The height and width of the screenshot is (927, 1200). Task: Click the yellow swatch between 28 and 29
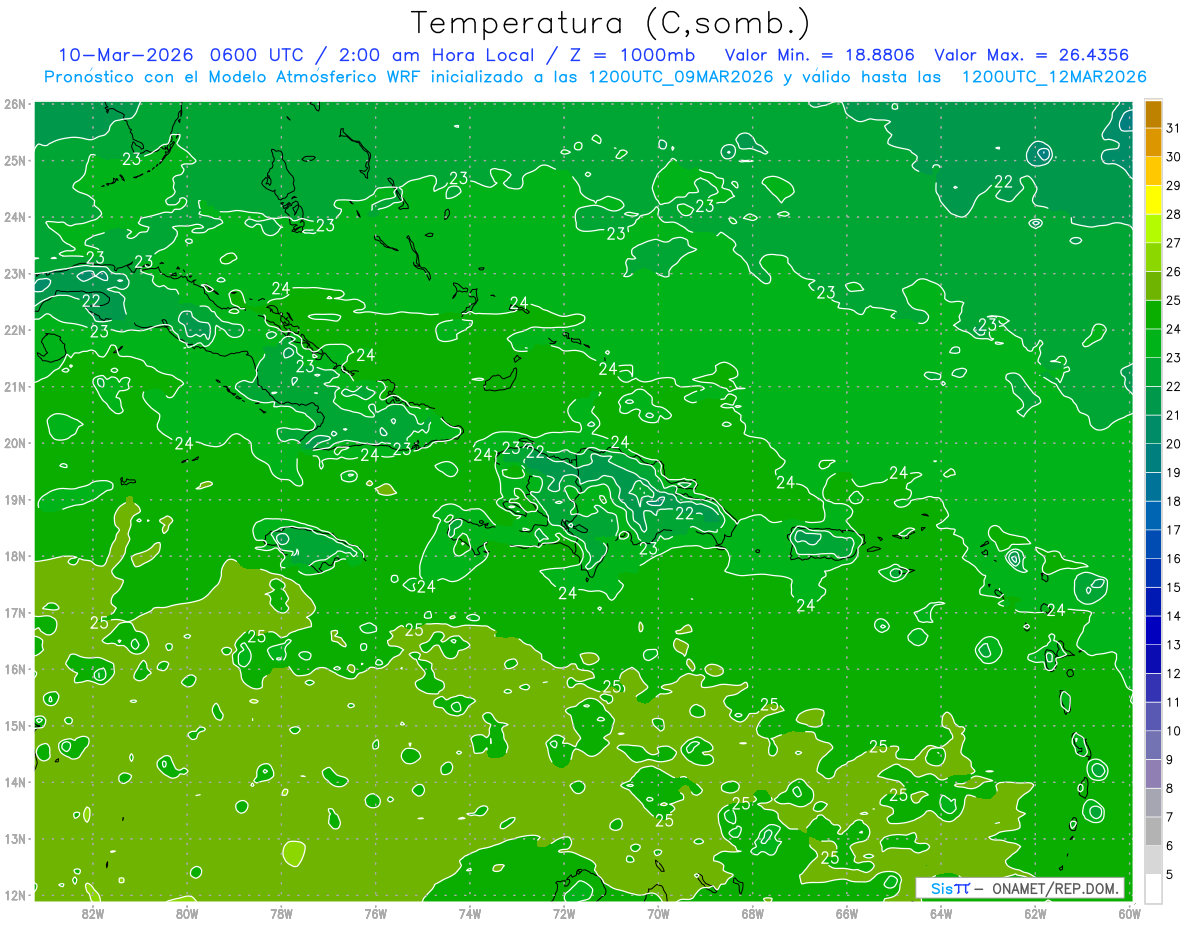coord(1153,199)
